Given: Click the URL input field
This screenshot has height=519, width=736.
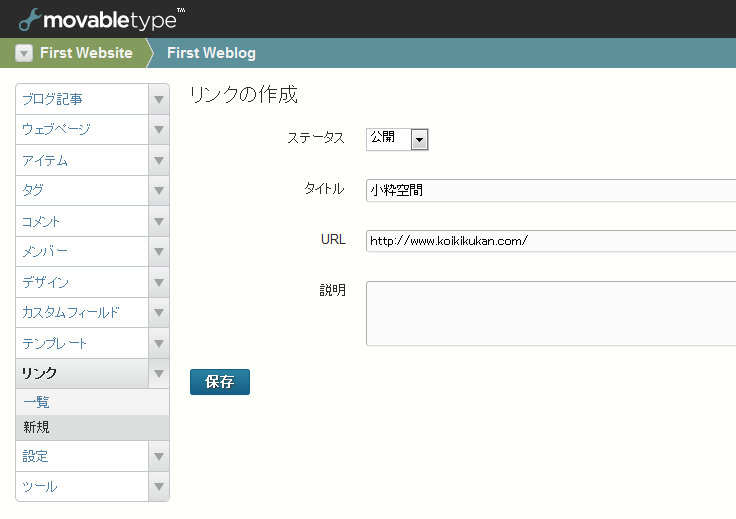Looking at the screenshot, I should [x=551, y=241].
